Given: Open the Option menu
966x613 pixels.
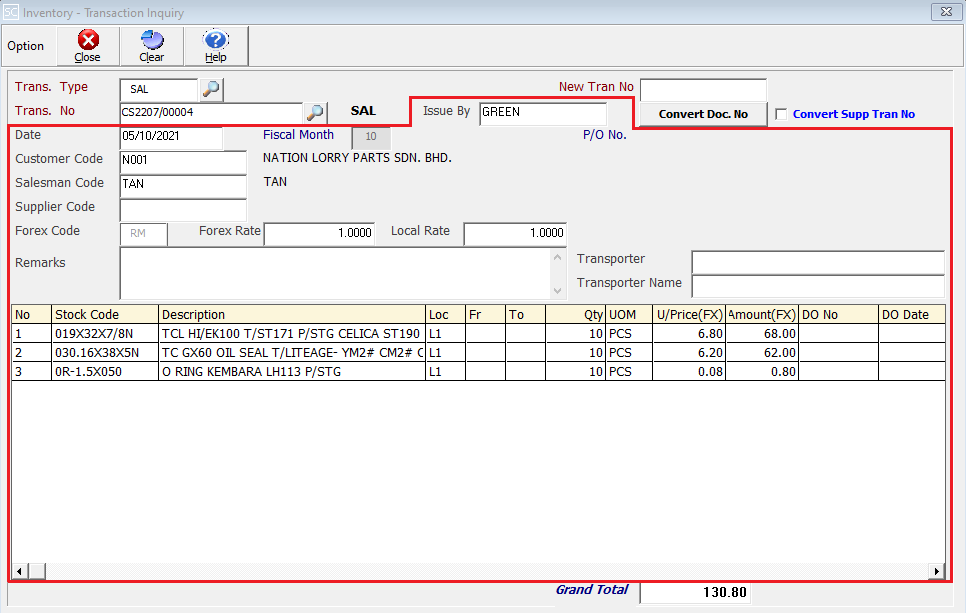Looking at the screenshot, I should click(x=26, y=46).
